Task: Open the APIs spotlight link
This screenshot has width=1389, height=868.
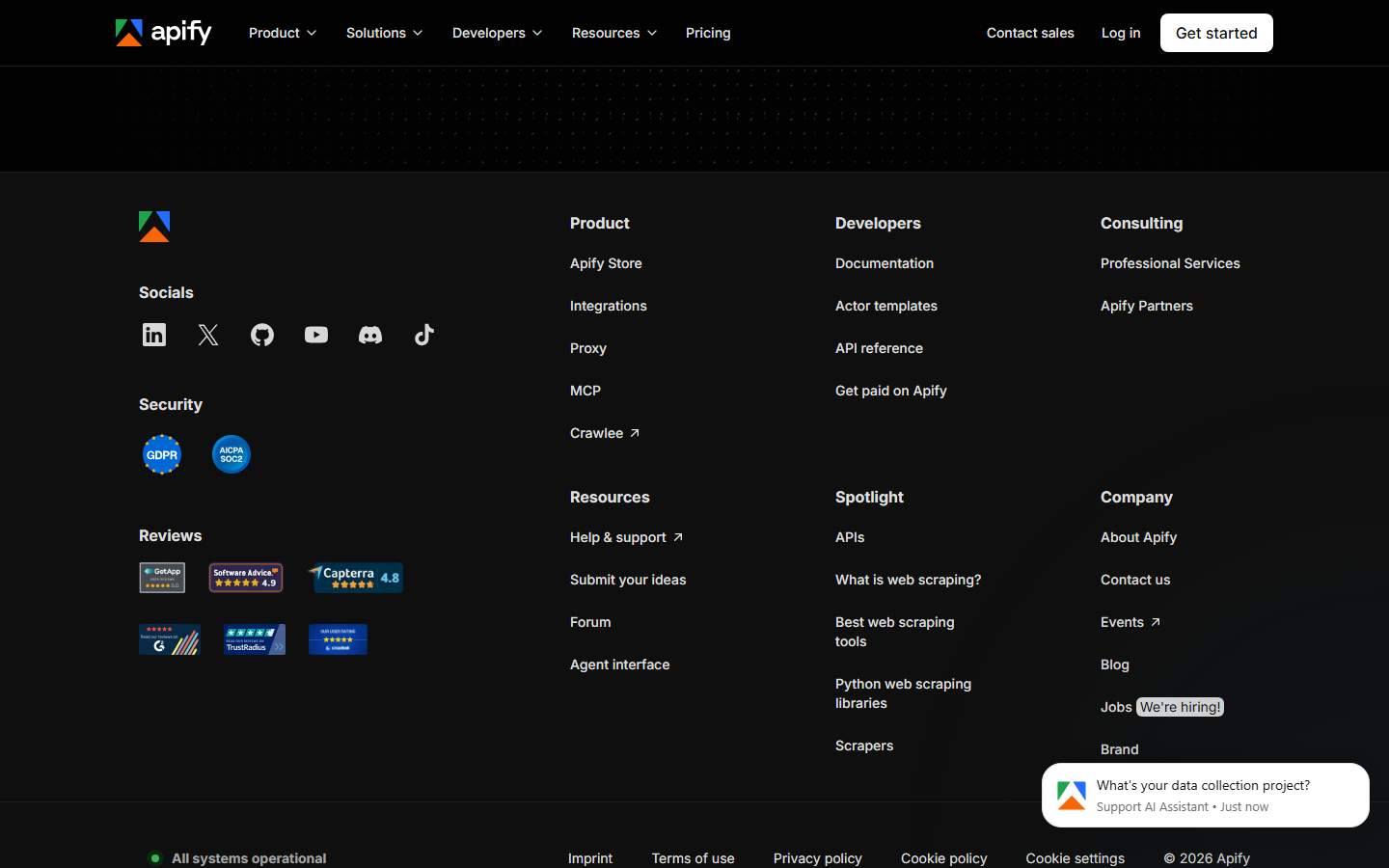Action: [850, 537]
